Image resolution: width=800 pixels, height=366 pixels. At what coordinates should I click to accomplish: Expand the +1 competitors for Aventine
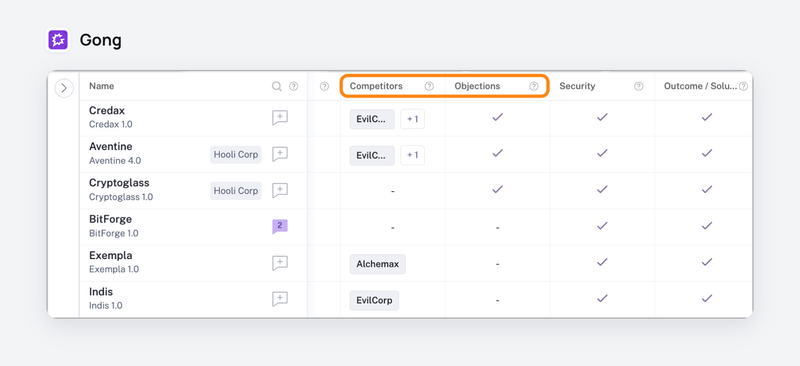pyautogui.click(x=412, y=156)
